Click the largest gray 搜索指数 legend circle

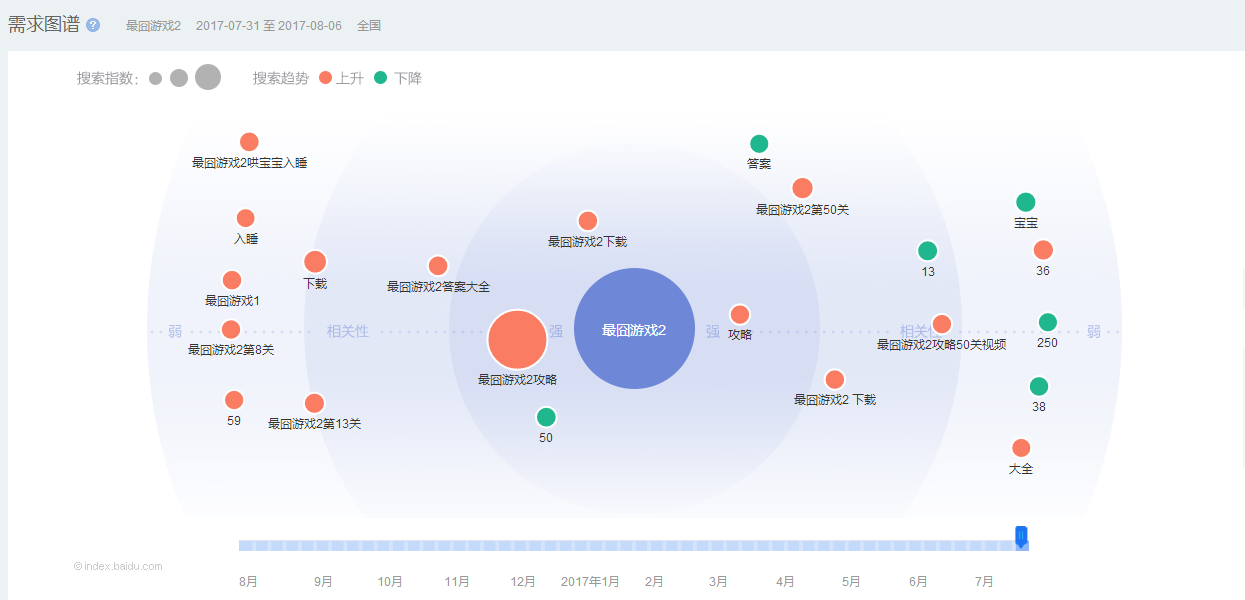pos(208,77)
